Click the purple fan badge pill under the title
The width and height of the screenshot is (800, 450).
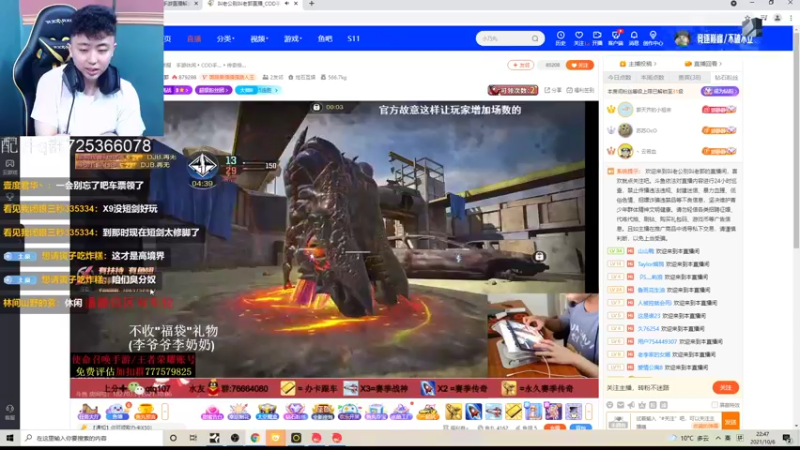point(213,90)
